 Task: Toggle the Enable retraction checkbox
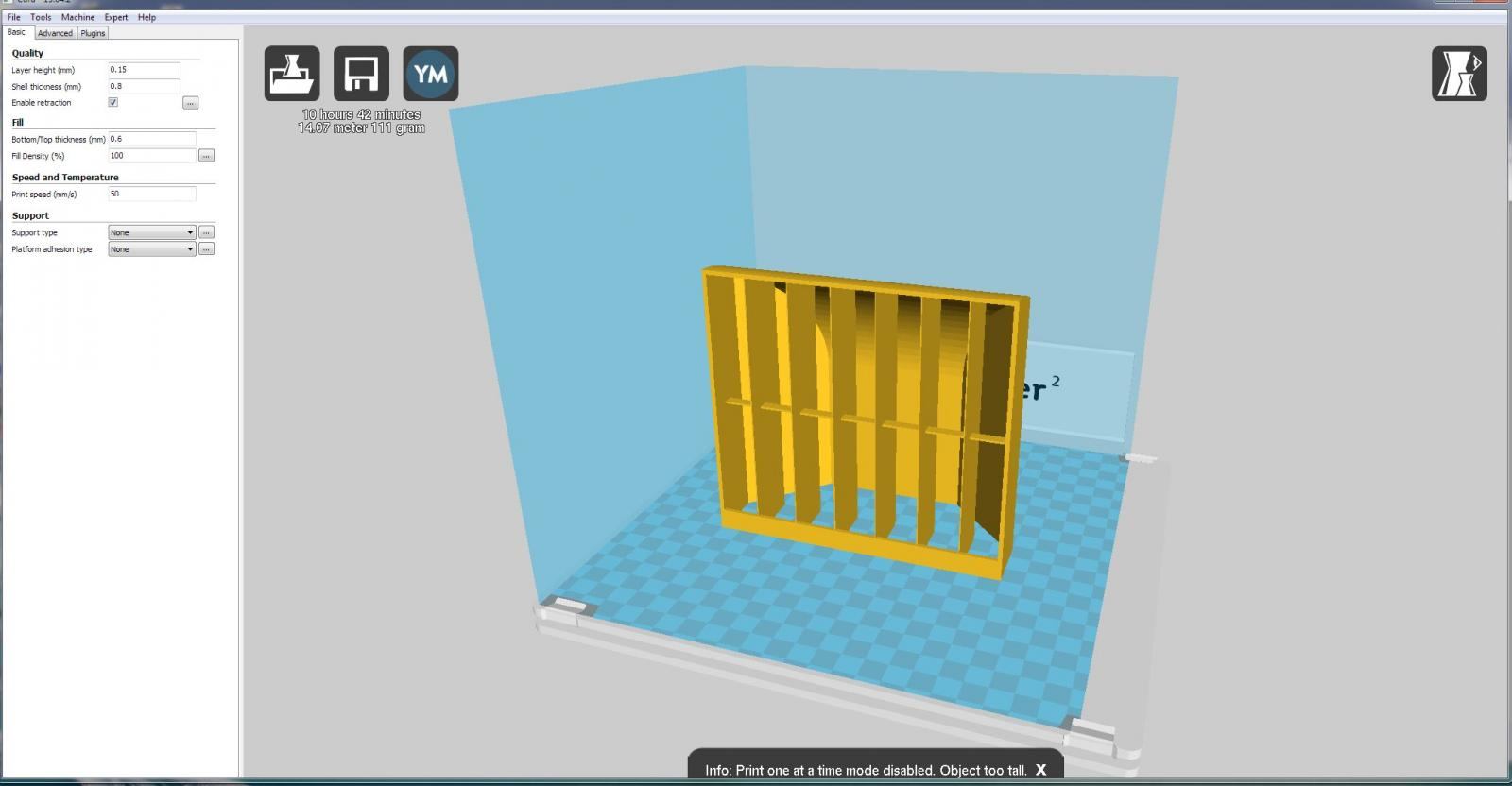[x=113, y=102]
